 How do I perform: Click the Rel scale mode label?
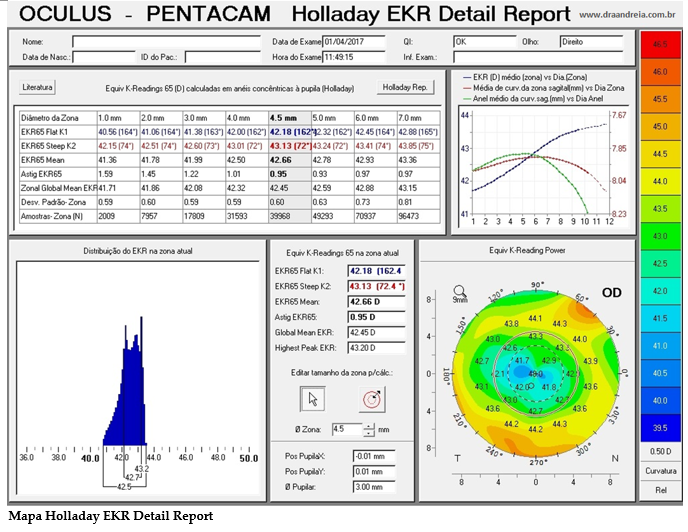(x=660, y=490)
